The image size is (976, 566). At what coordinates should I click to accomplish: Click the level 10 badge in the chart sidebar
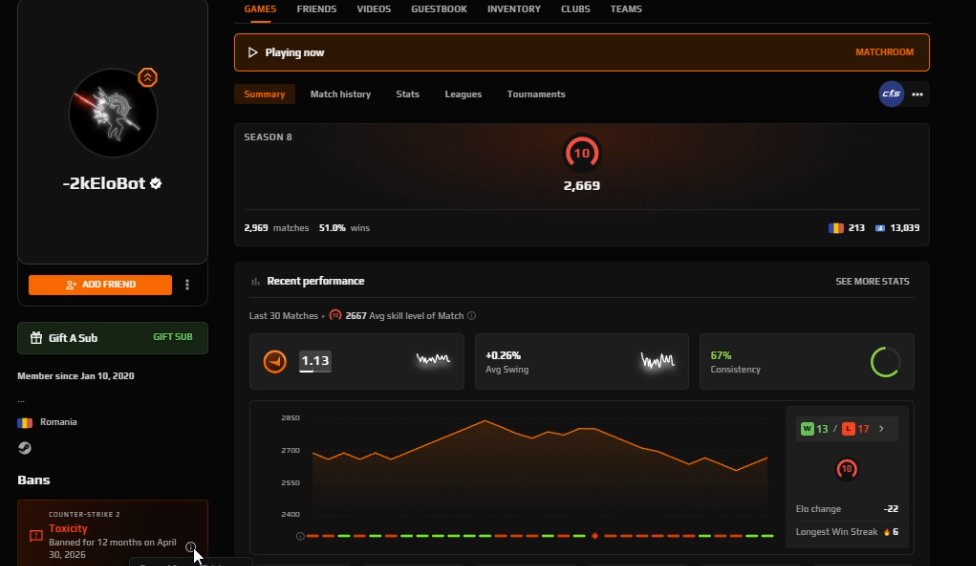(x=846, y=469)
